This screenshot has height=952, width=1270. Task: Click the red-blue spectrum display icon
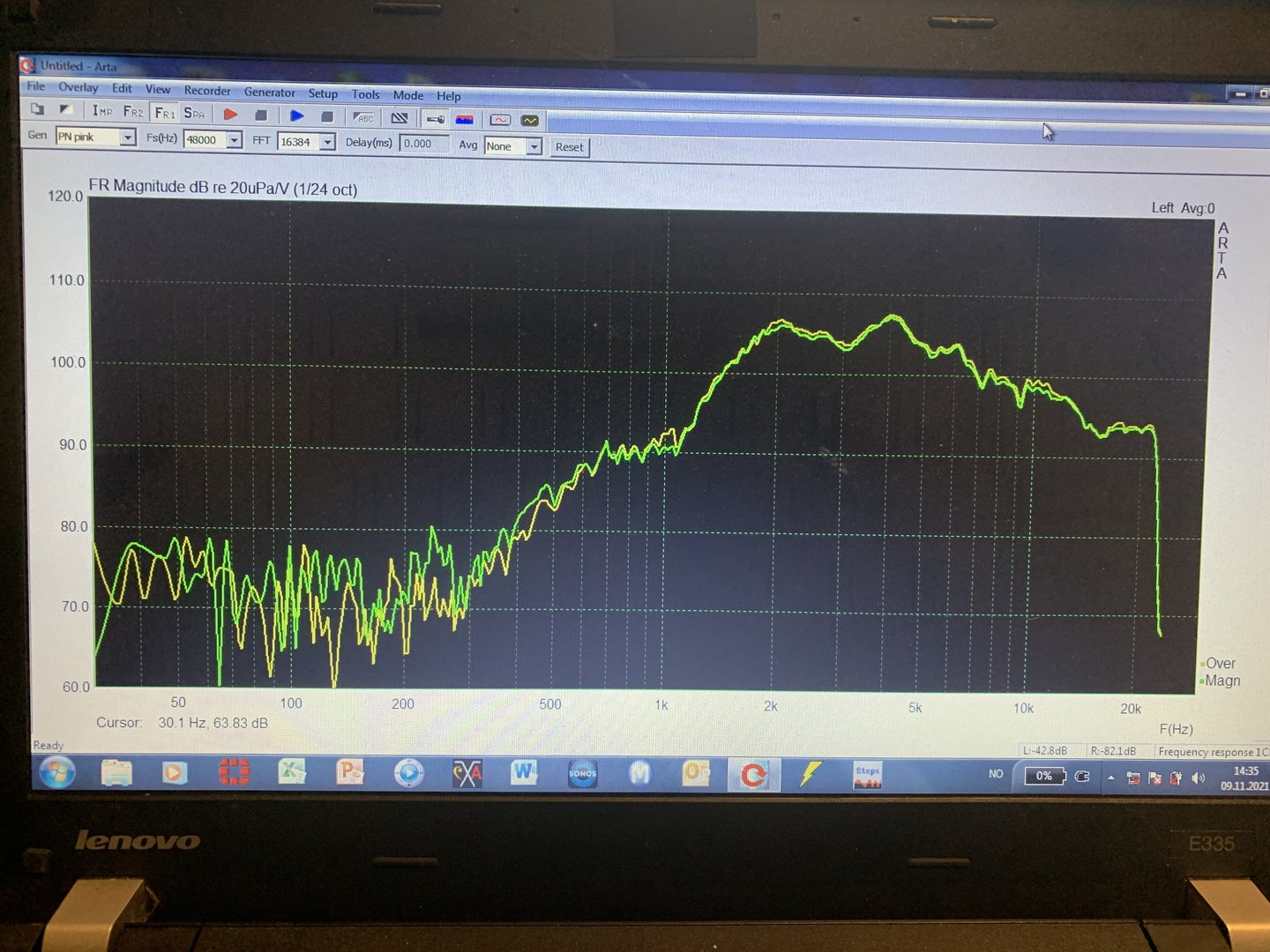click(x=465, y=119)
